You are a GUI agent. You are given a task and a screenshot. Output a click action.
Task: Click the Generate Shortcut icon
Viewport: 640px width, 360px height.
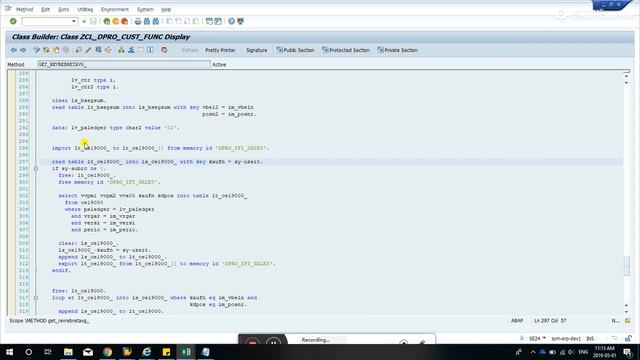point(218,21)
